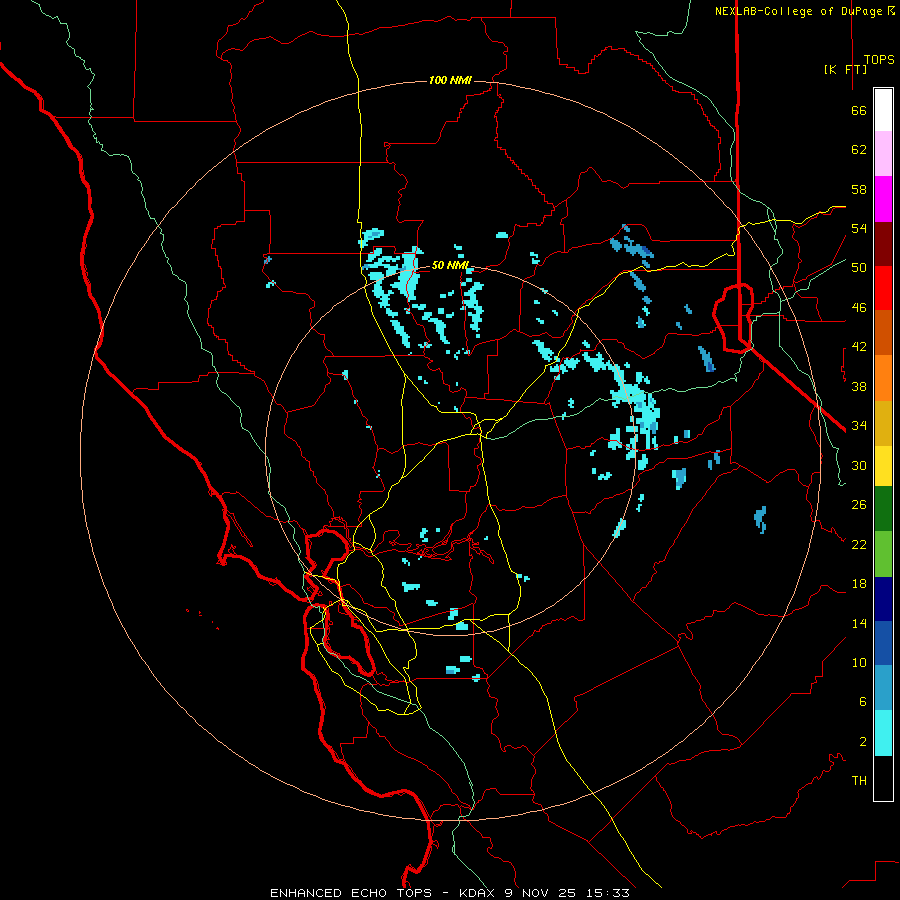
Task: Click the white 66 K FT legend swatch
Action: (x=883, y=110)
